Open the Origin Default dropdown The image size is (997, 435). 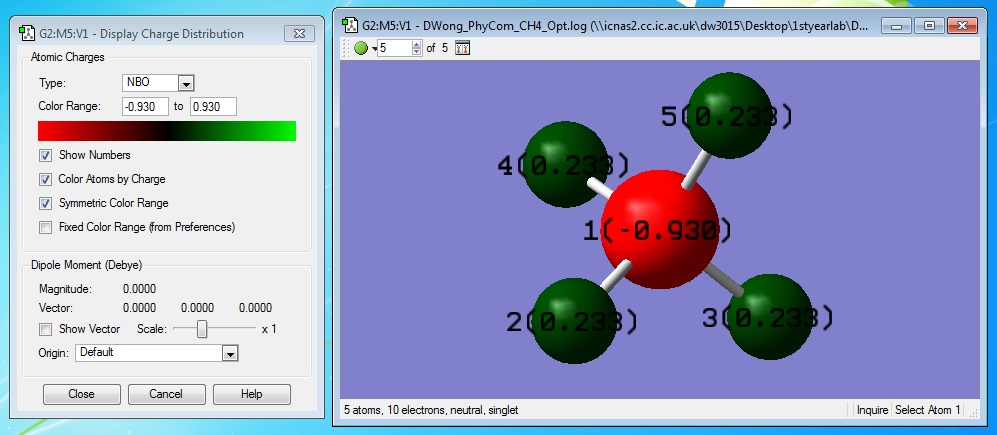(x=230, y=353)
